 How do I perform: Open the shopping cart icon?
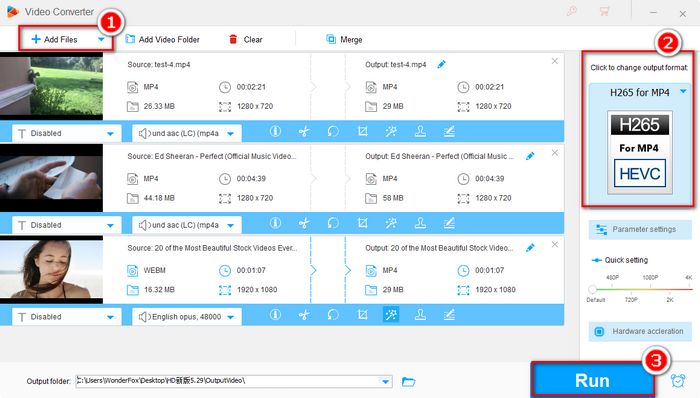(x=604, y=11)
